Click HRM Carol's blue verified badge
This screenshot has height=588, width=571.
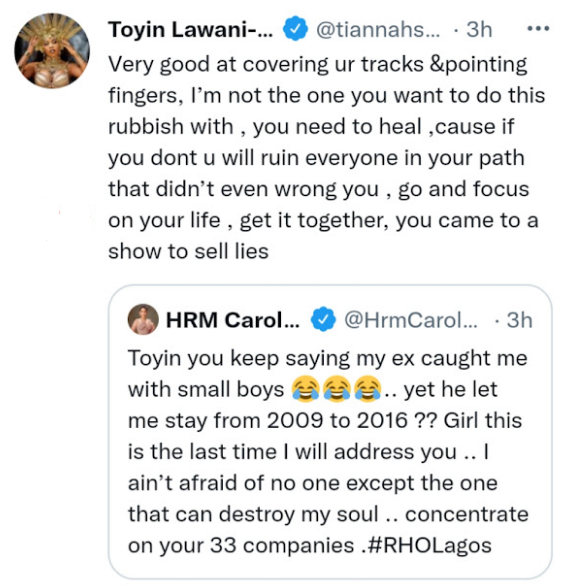click(323, 320)
